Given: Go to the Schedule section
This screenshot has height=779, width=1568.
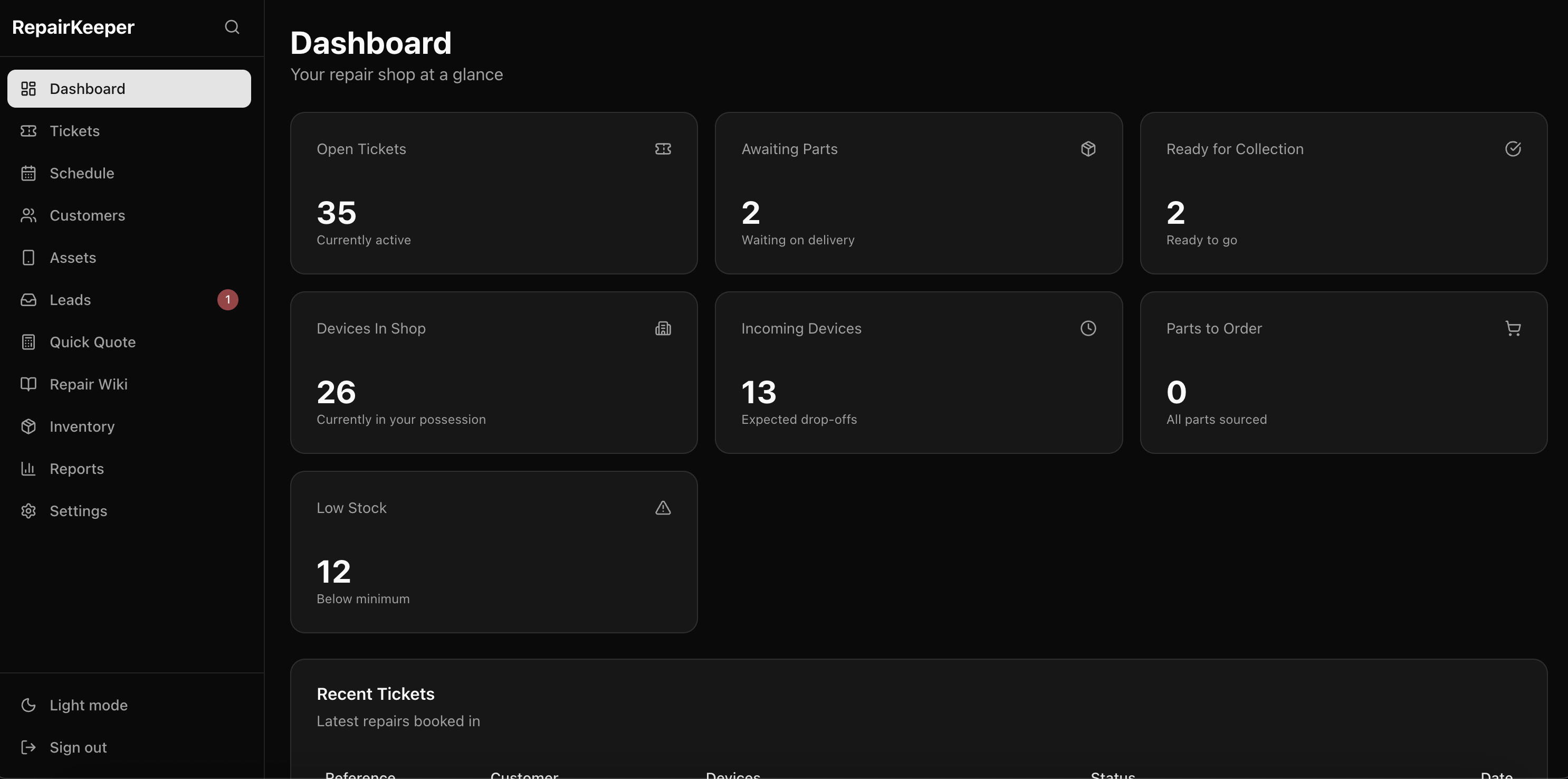Looking at the screenshot, I should tap(82, 173).
